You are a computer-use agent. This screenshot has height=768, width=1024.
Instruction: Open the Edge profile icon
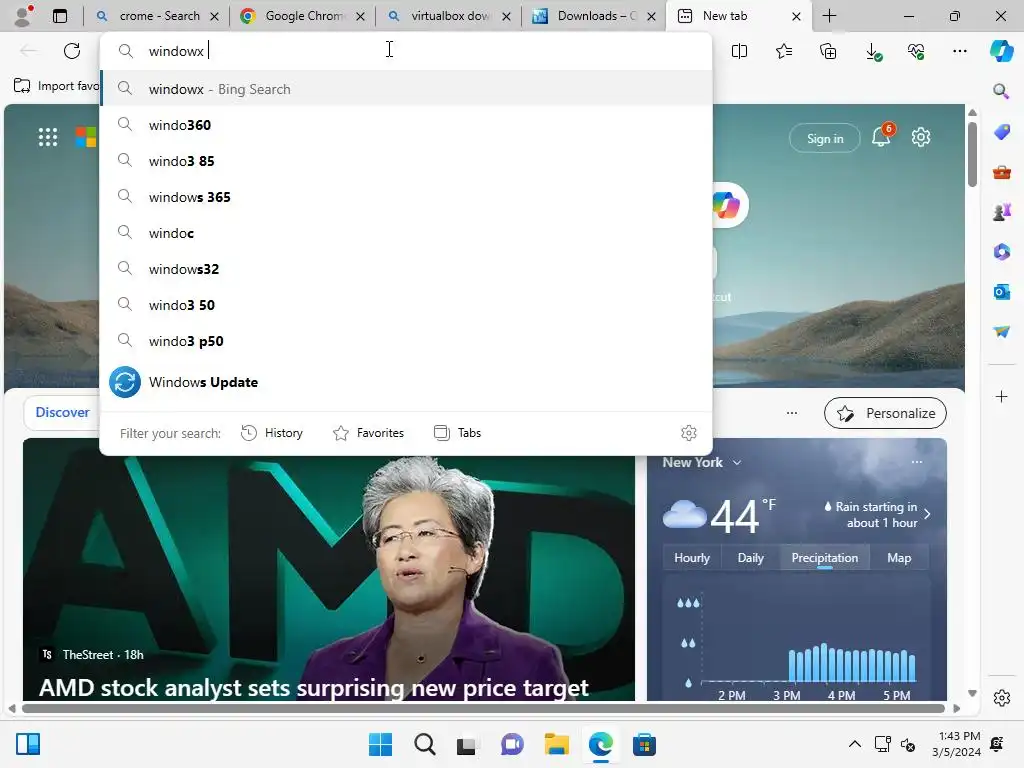[23, 16]
